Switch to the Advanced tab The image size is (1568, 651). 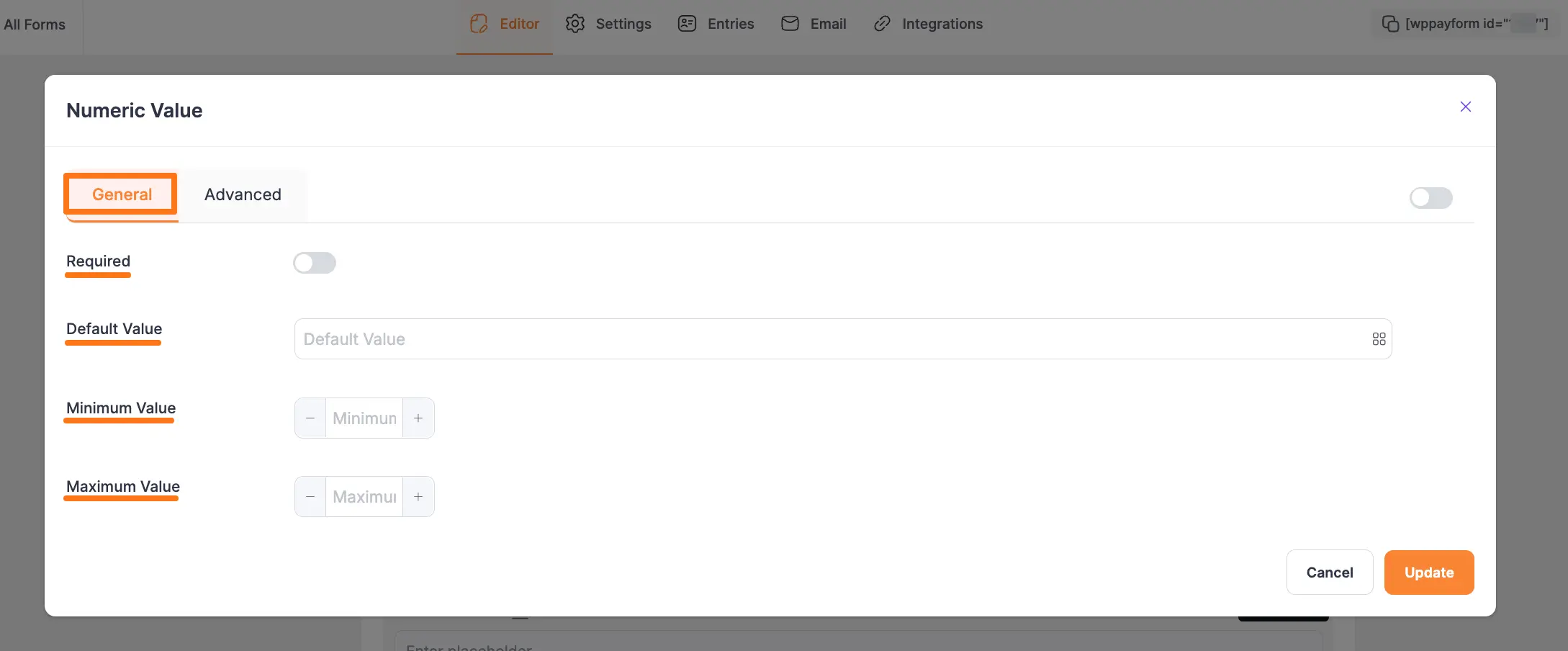tap(243, 194)
